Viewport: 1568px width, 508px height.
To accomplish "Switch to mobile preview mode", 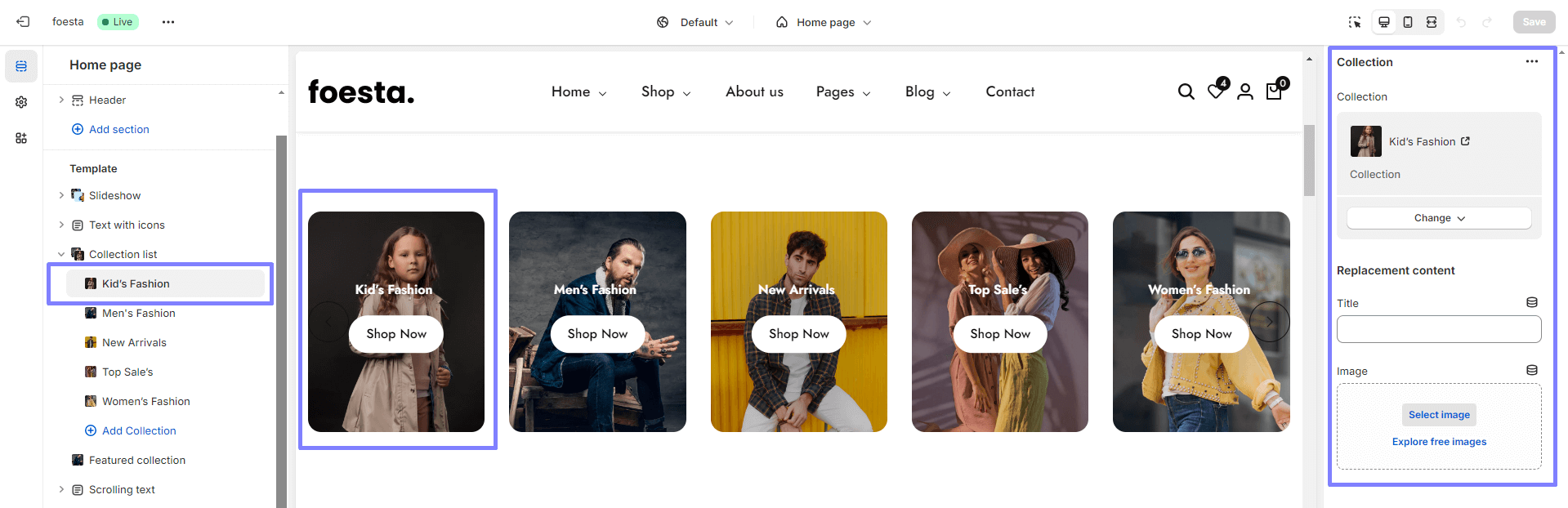I will tap(1408, 22).
